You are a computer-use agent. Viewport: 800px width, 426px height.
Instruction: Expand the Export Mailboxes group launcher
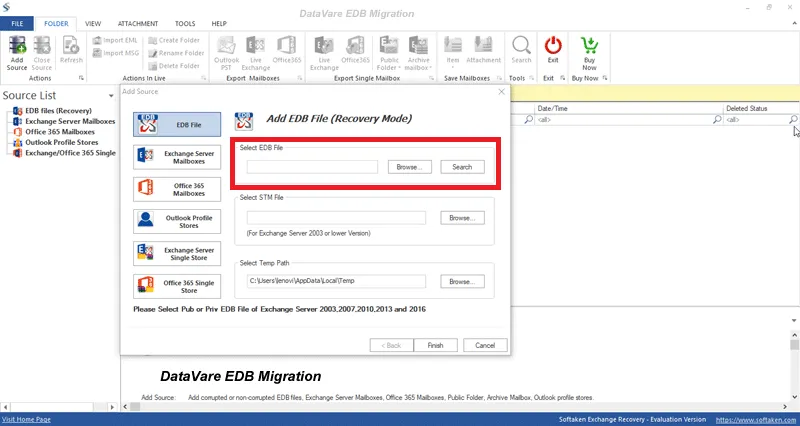pos(300,78)
